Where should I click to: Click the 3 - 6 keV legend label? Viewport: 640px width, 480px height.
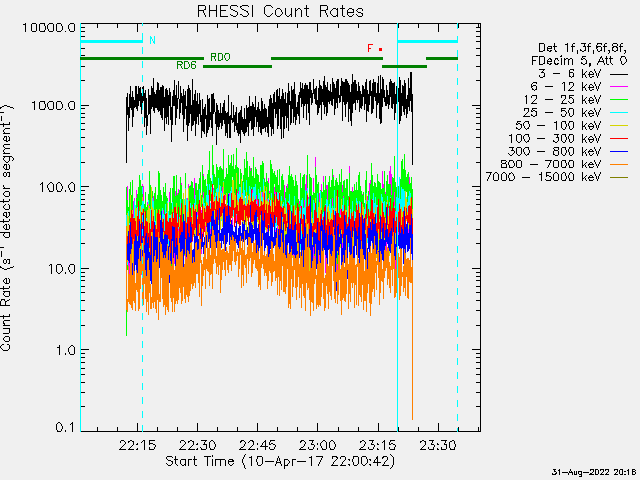click(x=569, y=74)
